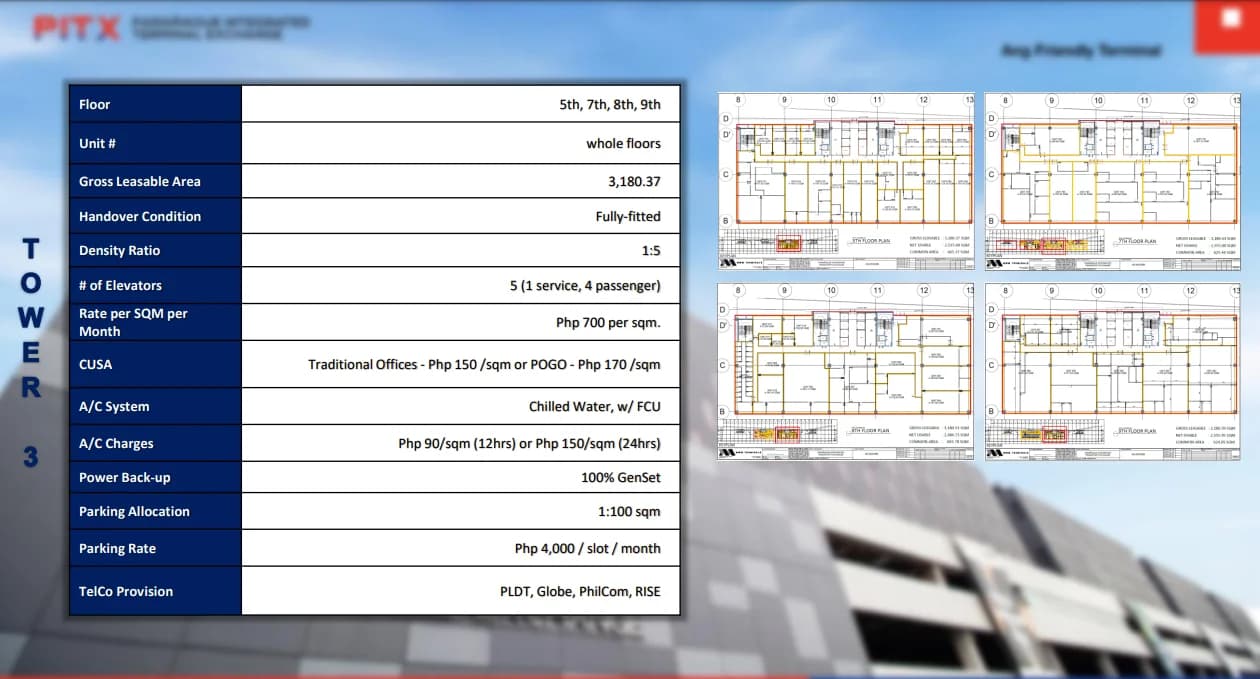The width and height of the screenshot is (1260, 679).
Task: Click the '# of Elevators' label
Action: pyautogui.click(x=120, y=285)
